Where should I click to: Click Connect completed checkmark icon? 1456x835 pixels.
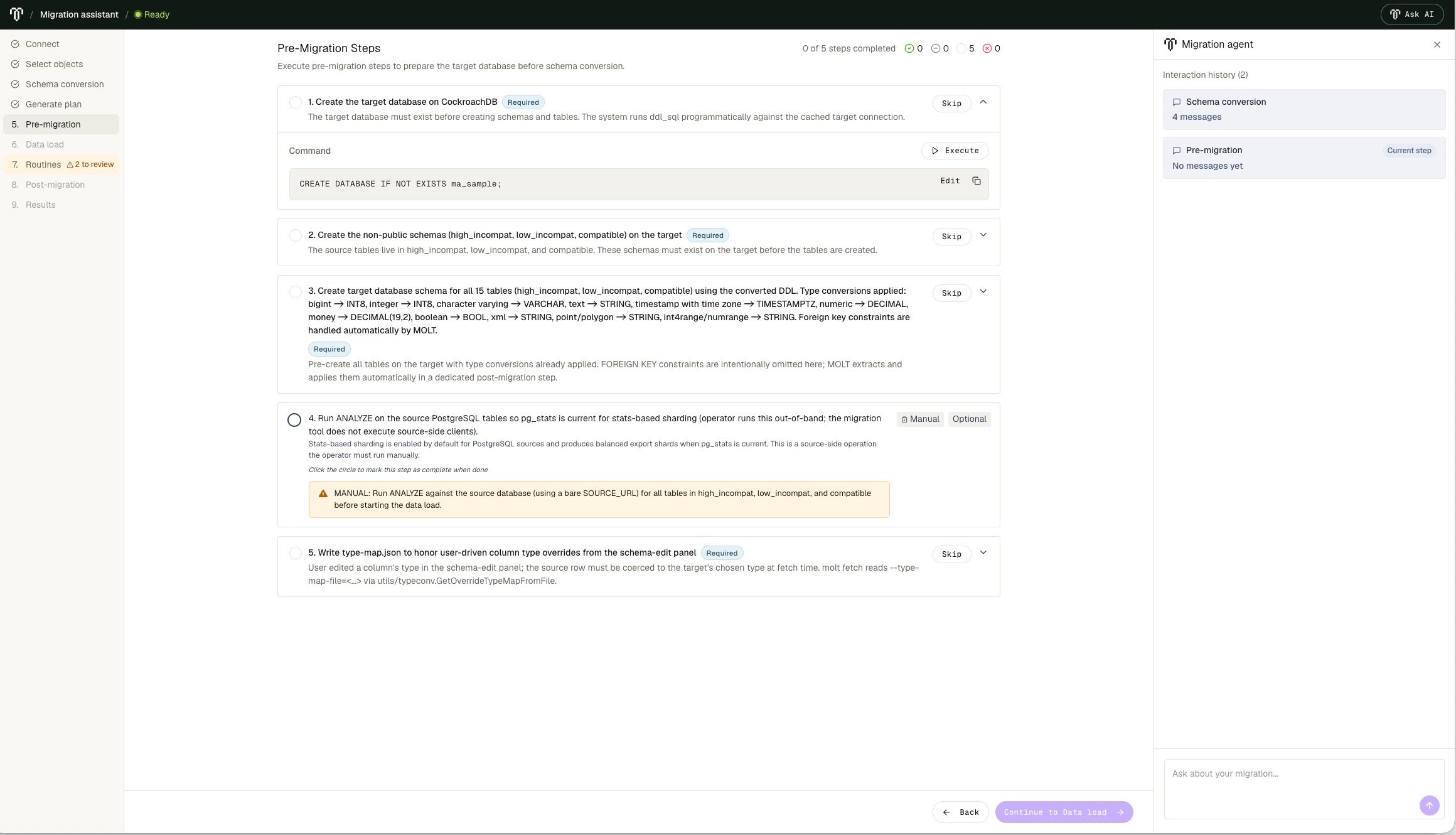pyautogui.click(x=15, y=44)
